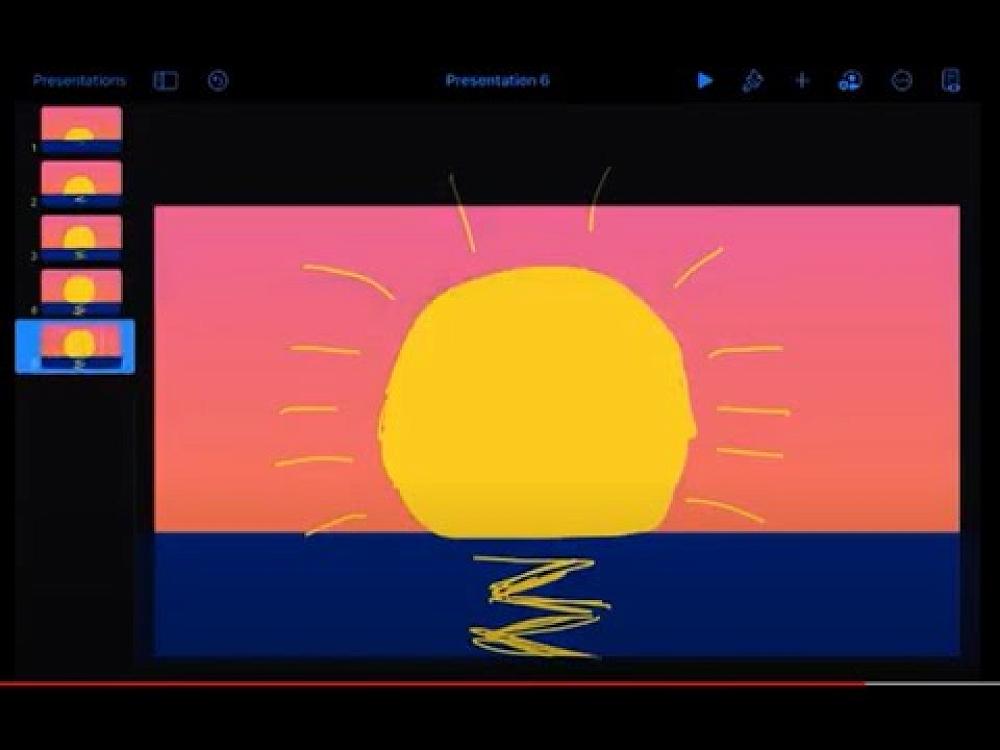The width and height of the screenshot is (1000, 750).
Task: Select the slide sidebar view icon
Action: (166, 79)
